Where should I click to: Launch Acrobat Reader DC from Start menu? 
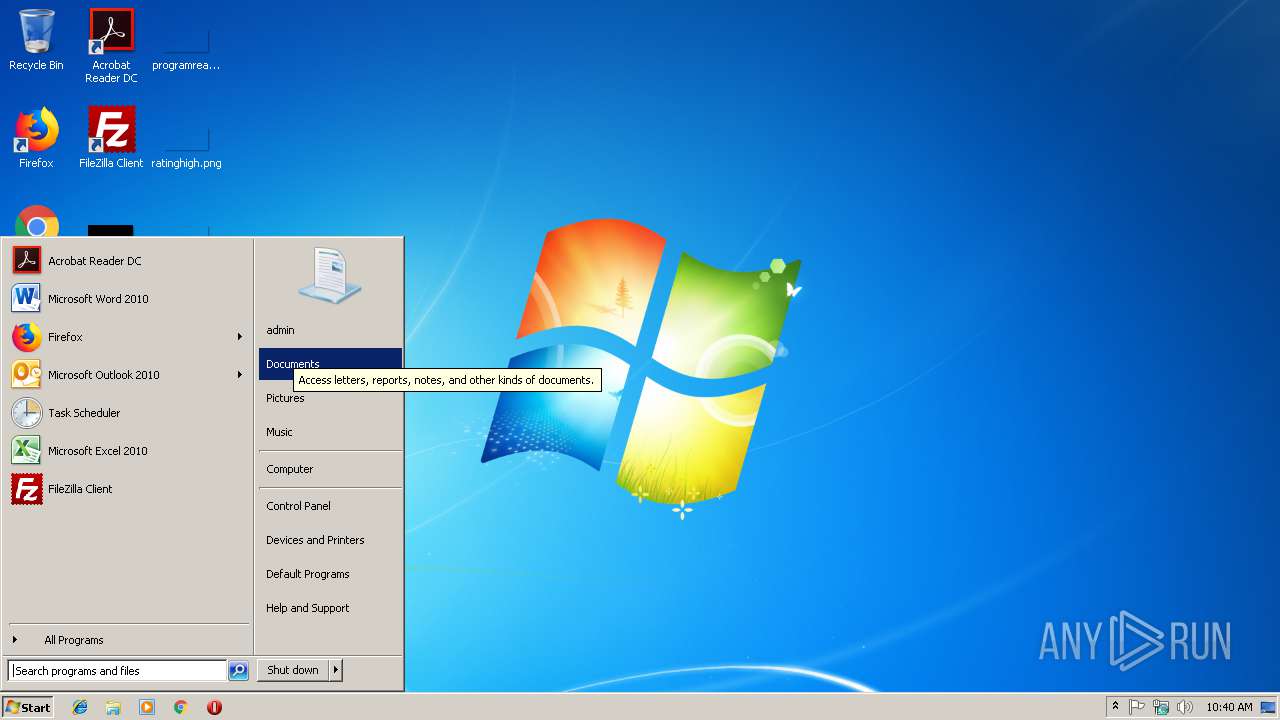click(127, 261)
